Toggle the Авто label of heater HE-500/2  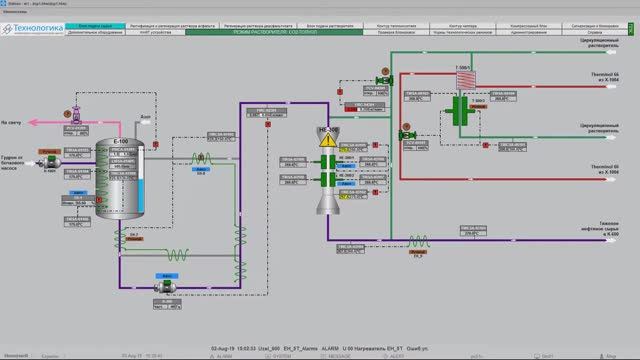[x=346, y=184]
